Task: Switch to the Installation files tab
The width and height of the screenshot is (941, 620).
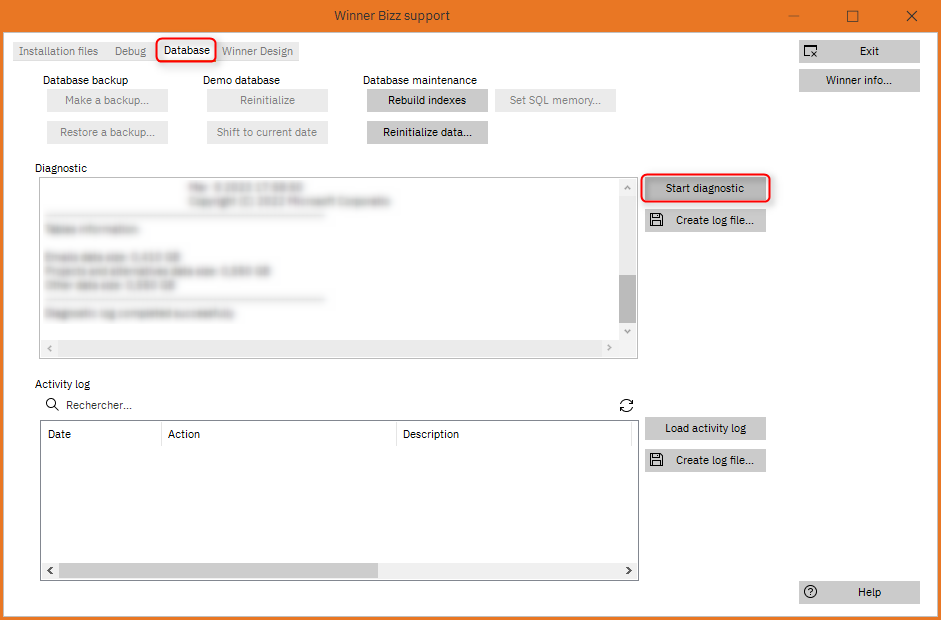Action: pos(58,51)
